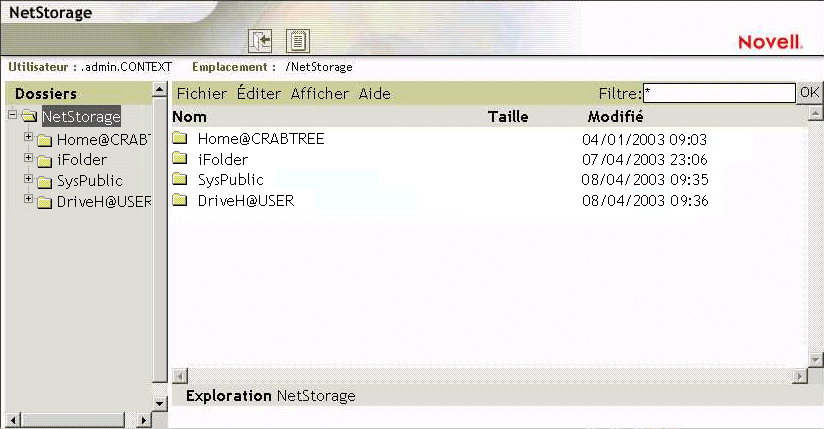This screenshot has height=429, width=824.
Task: Click the iFolder folder icon in file list
Action: [x=180, y=159]
